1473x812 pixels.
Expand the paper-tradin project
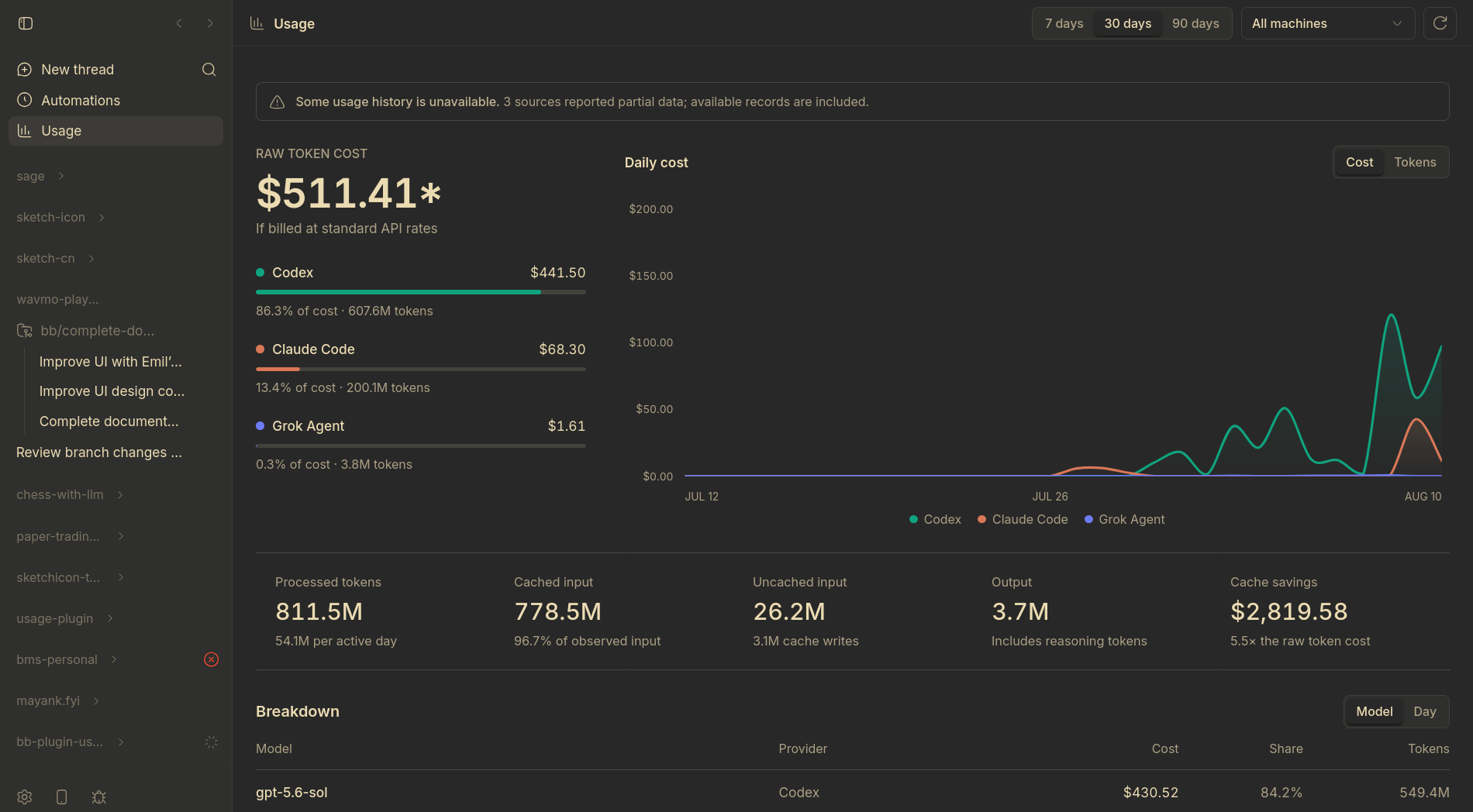(121, 536)
